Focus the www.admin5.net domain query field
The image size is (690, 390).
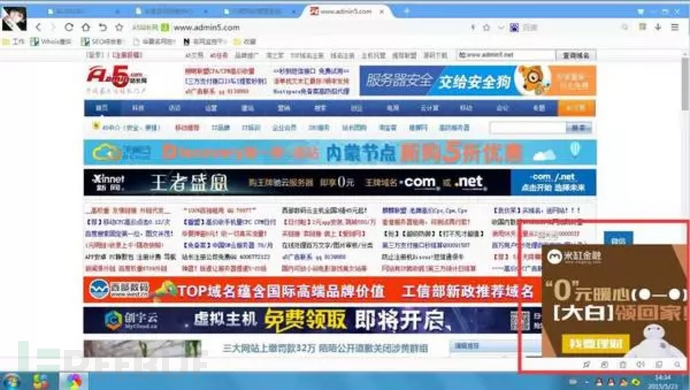[506, 55]
